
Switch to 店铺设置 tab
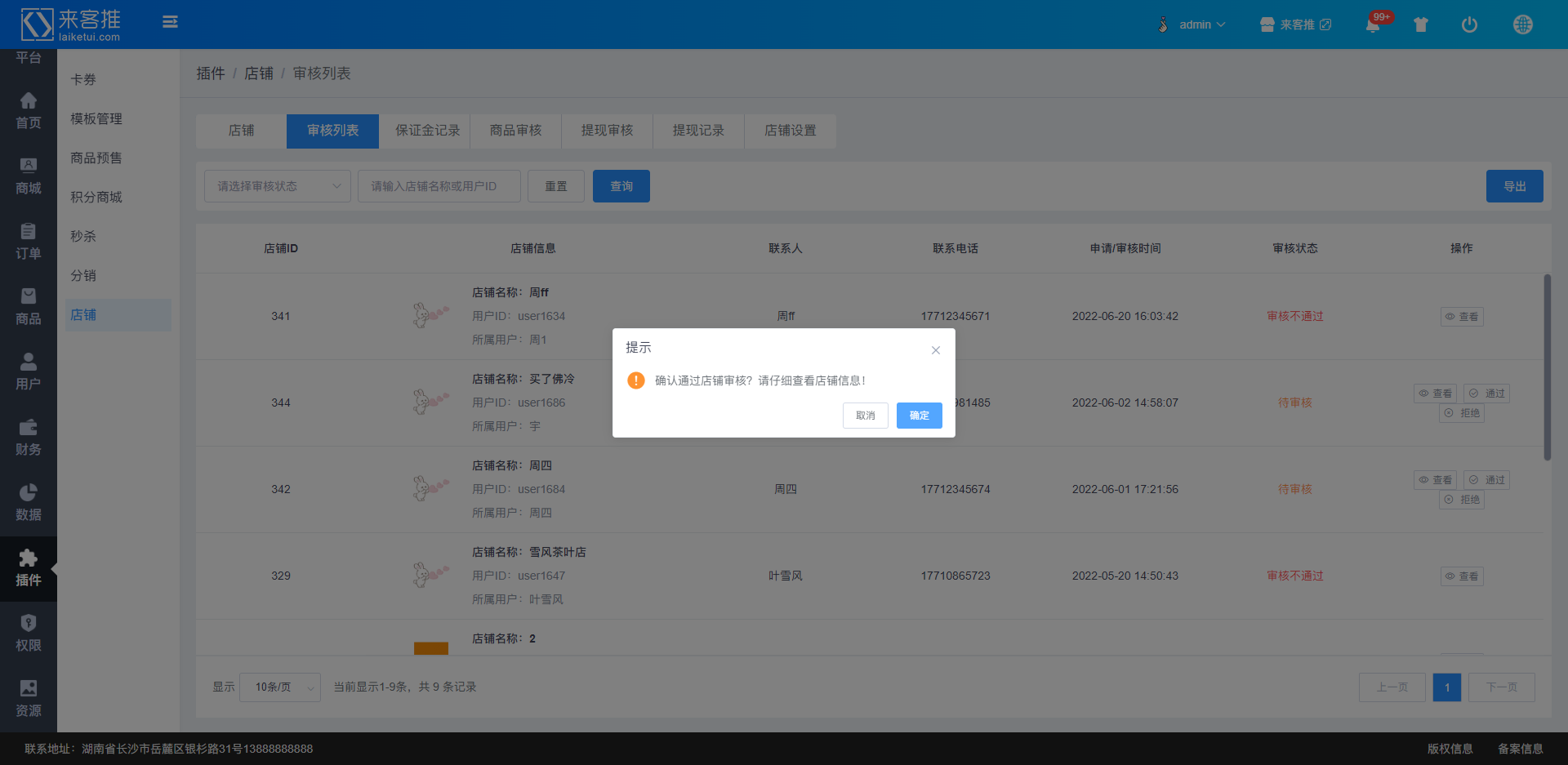(790, 131)
